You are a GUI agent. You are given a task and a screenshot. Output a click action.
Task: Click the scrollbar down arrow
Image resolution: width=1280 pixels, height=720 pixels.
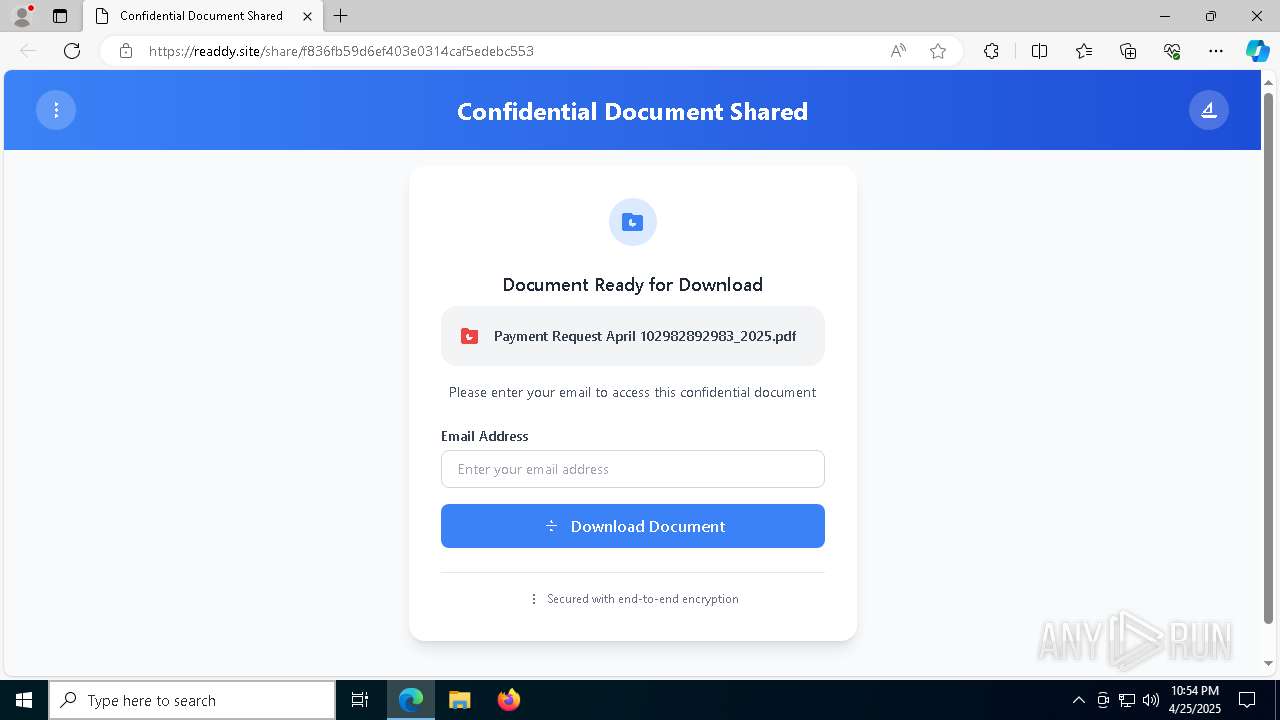pos(1269,663)
